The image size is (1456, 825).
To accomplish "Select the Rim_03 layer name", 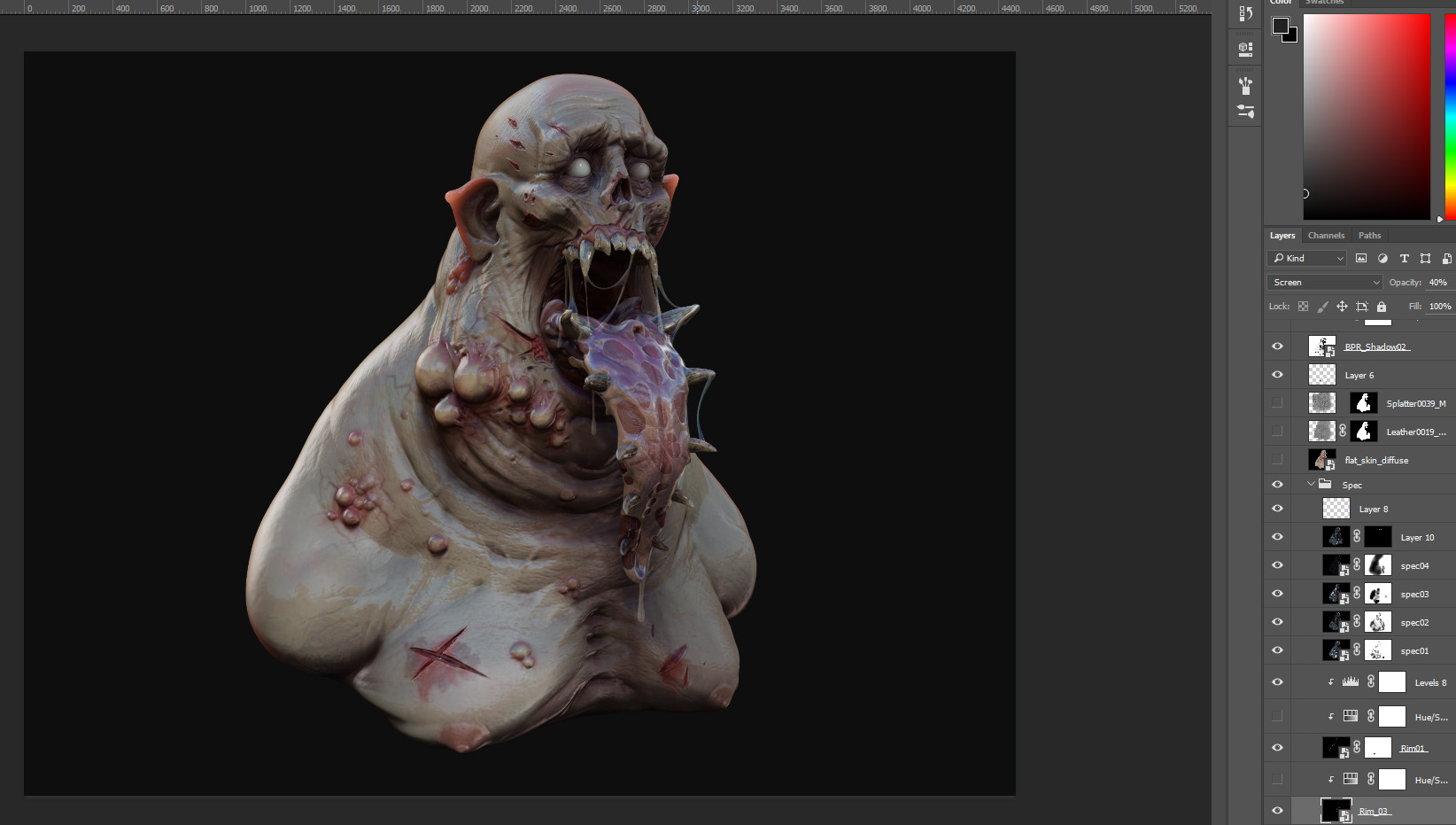I will pos(1375,812).
